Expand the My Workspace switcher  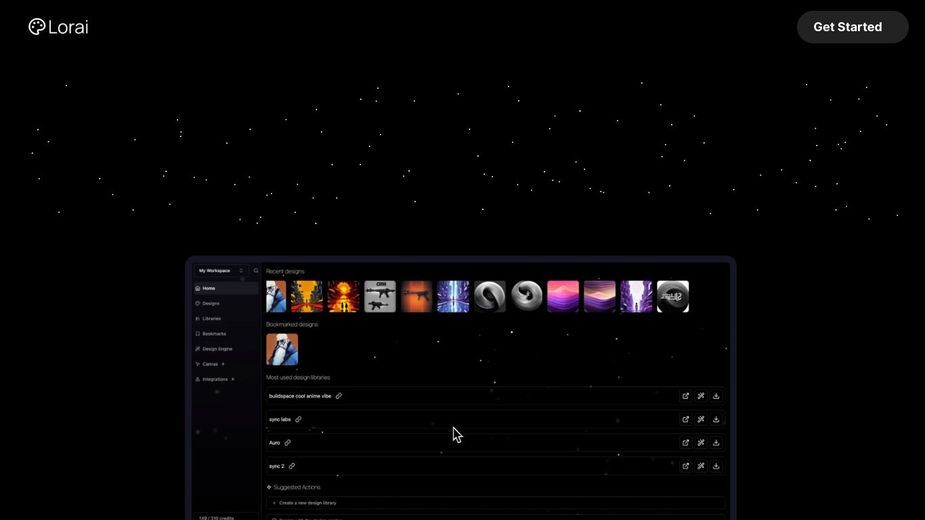point(221,271)
